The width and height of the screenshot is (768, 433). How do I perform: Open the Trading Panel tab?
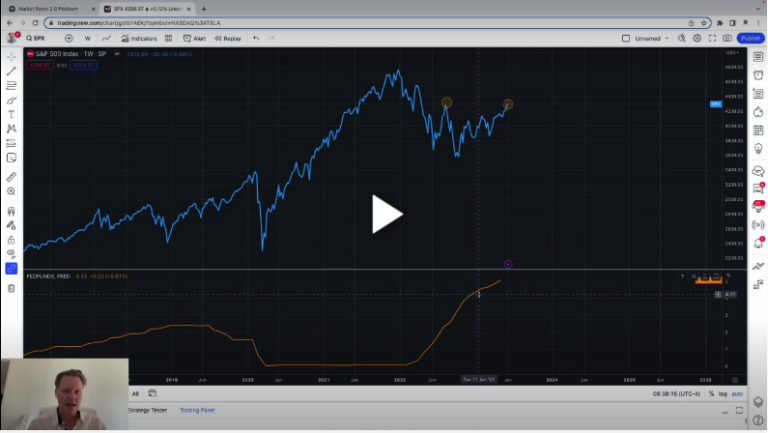pos(197,410)
